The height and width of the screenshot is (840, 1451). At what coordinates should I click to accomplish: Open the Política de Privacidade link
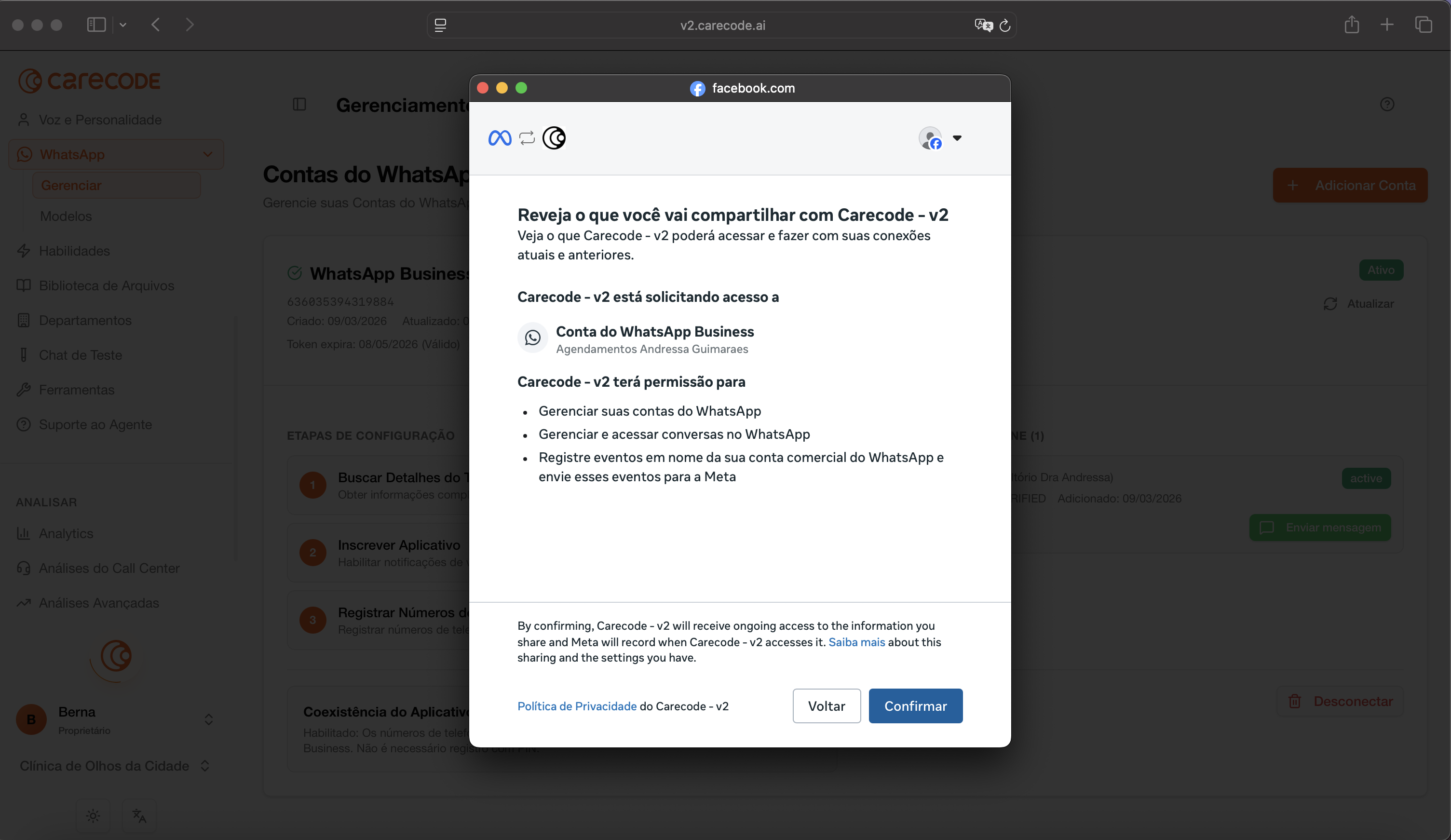point(576,706)
